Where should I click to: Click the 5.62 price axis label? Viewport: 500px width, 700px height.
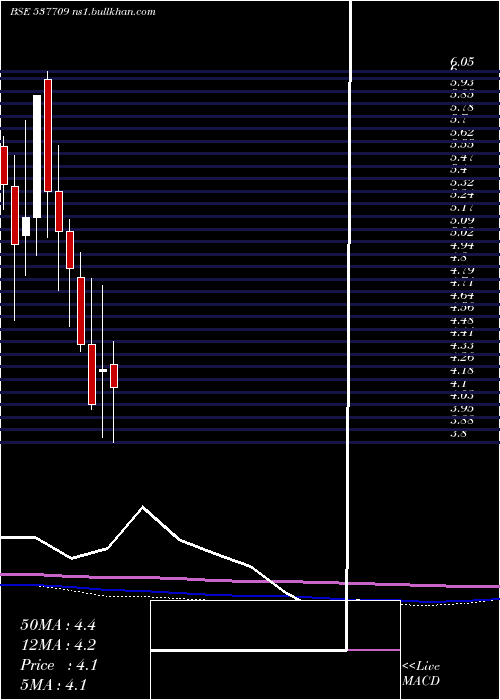[462, 133]
